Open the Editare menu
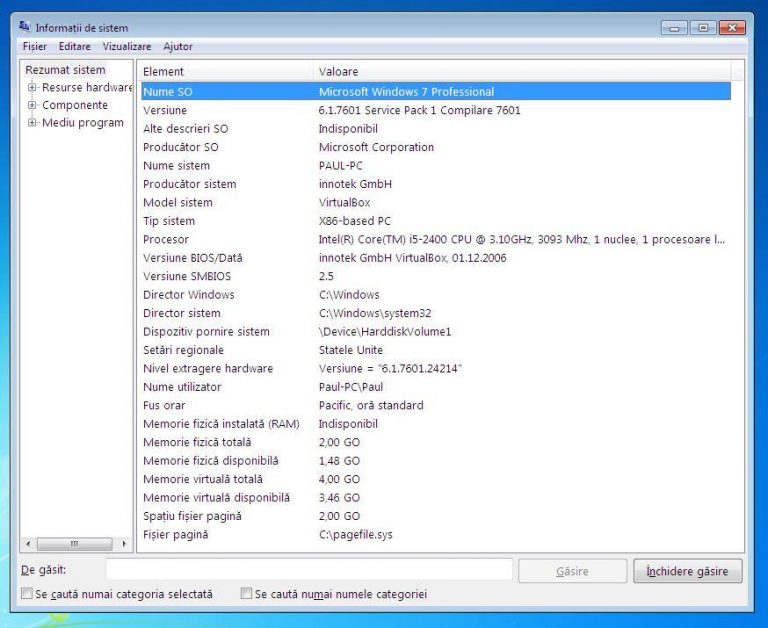Screen dimensions: 768x628 [x=74, y=47]
